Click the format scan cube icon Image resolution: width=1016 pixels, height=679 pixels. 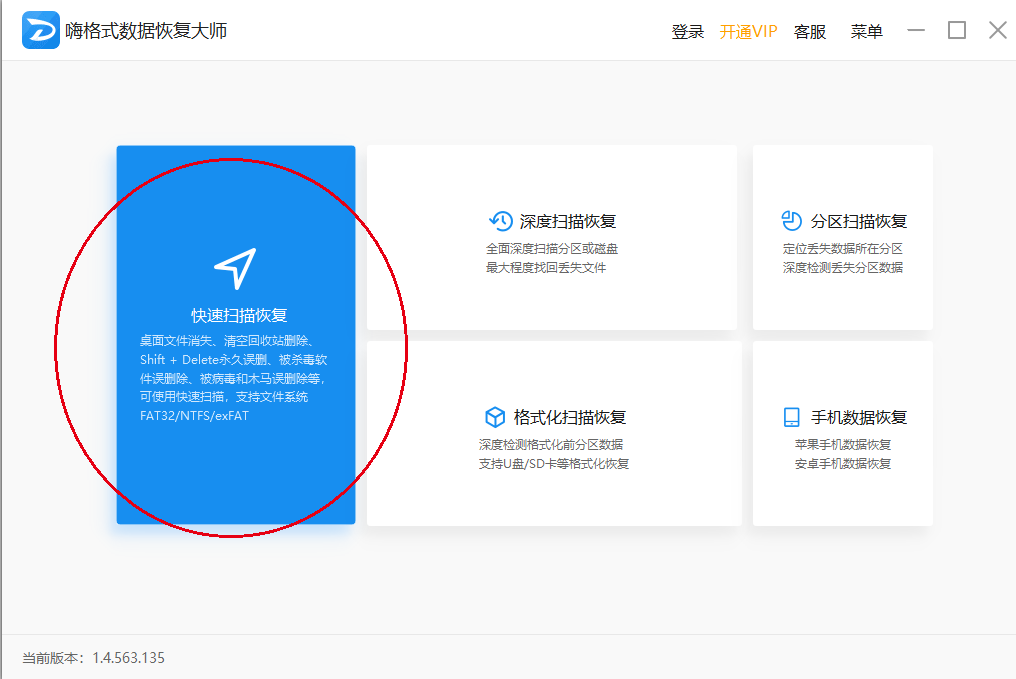[x=495, y=417]
